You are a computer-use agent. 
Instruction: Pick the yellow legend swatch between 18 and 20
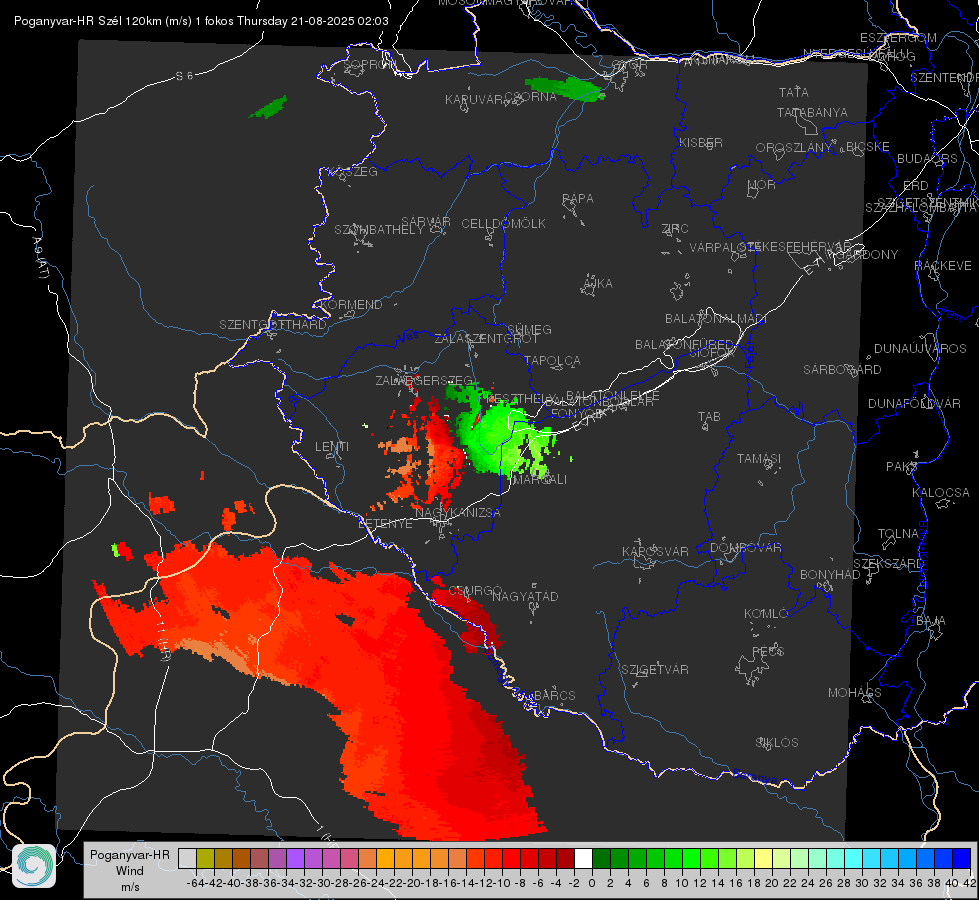tap(763, 858)
